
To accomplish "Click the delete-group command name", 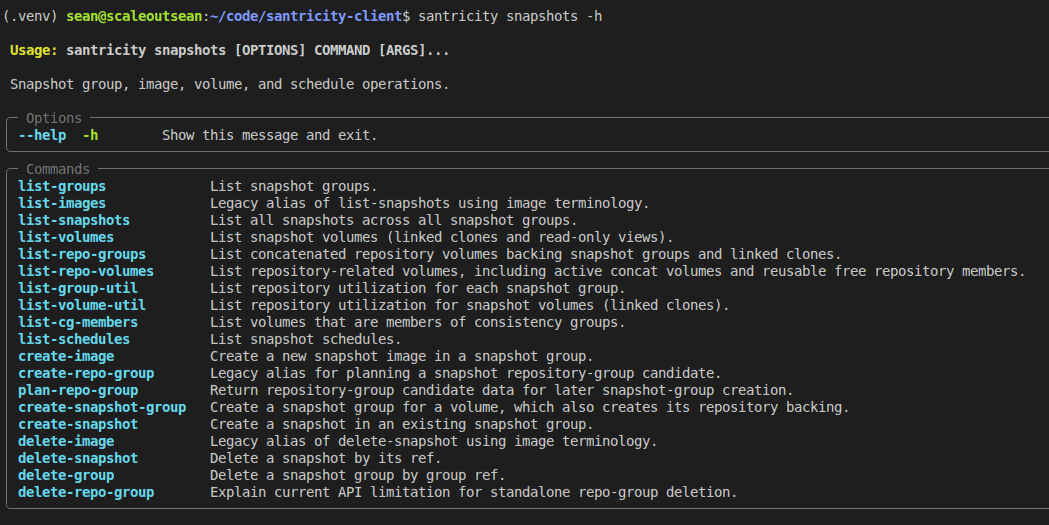I will tap(66, 476).
